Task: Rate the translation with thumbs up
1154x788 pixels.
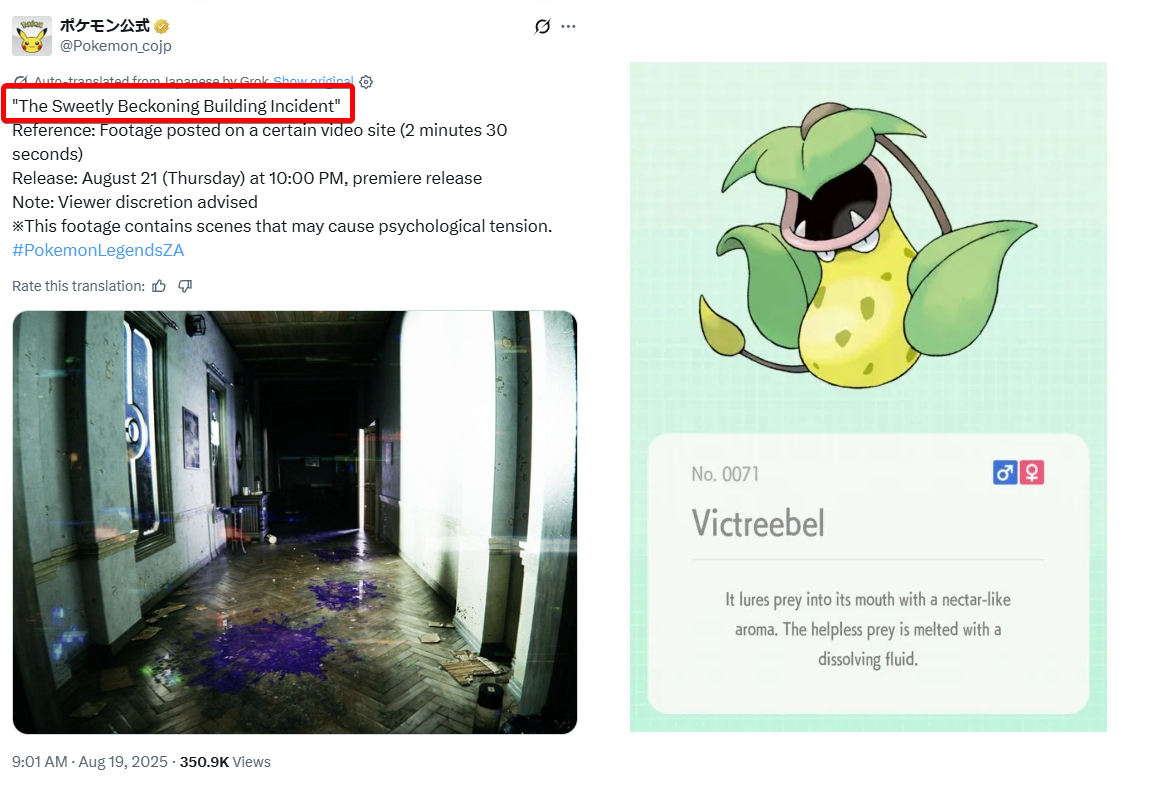Action: tap(159, 286)
